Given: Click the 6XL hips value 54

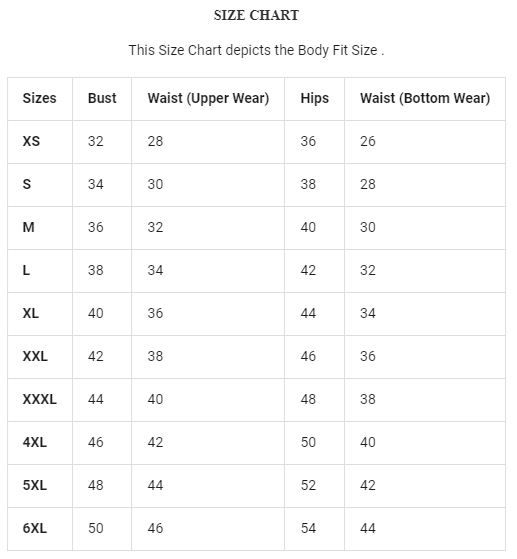Looking at the screenshot, I should tap(308, 528).
